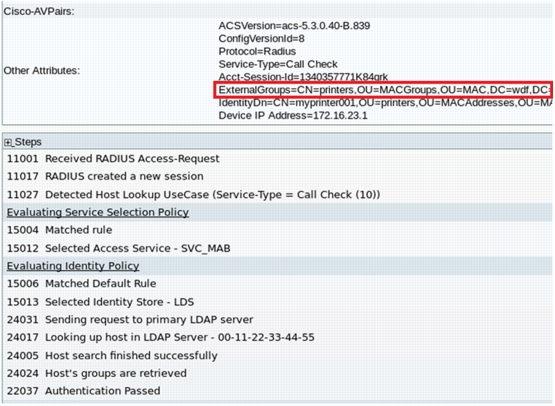Open the Evaluating Service Selection Policy link
Viewport: 555px width, 406px height.
tap(98, 212)
